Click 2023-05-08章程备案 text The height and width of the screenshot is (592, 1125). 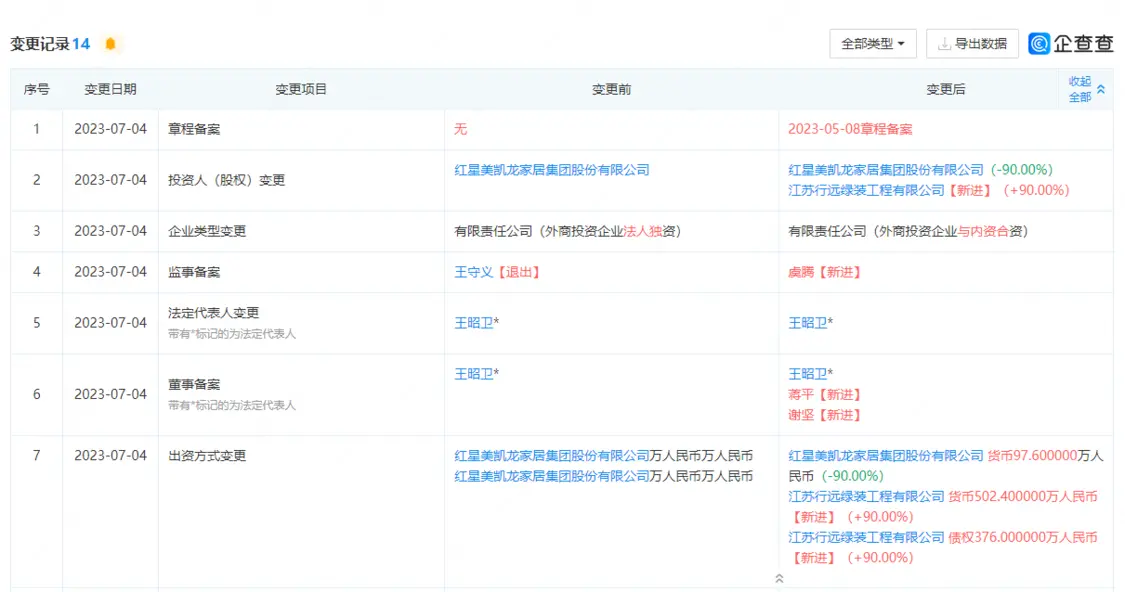(x=850, y=129)
